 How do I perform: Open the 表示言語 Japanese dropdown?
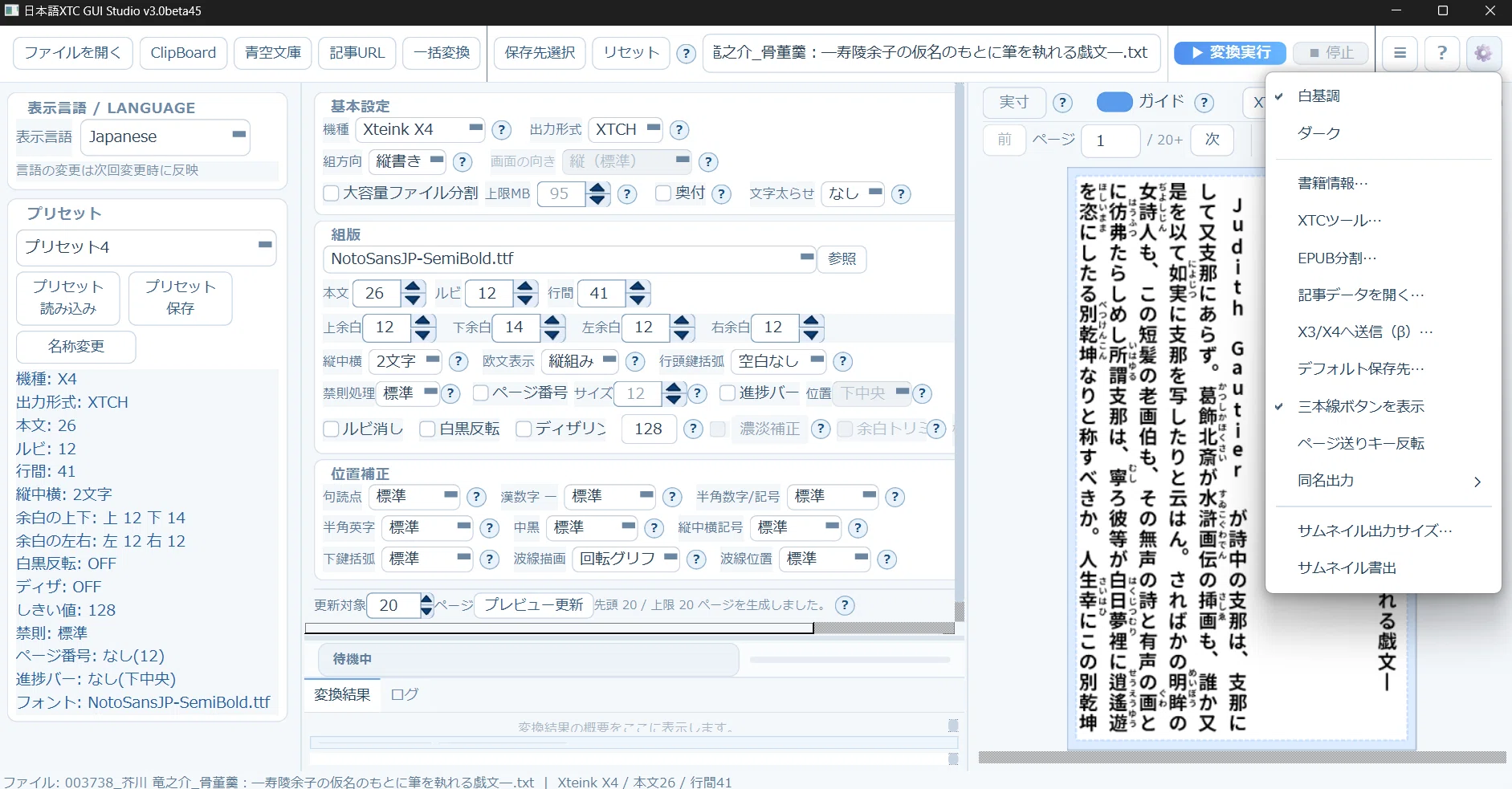165,137
